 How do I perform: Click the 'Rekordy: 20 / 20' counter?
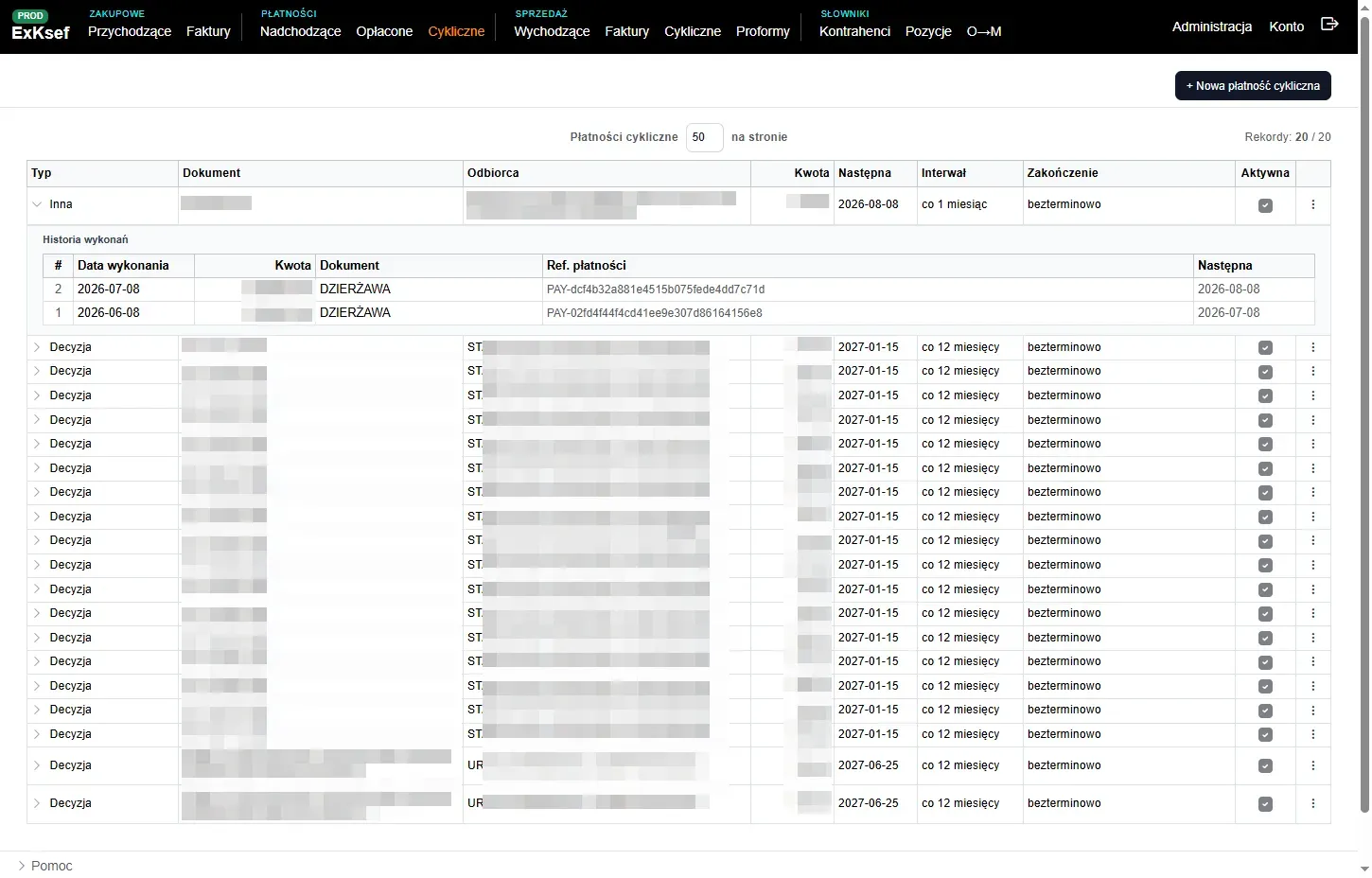[x=1287, y=137]
